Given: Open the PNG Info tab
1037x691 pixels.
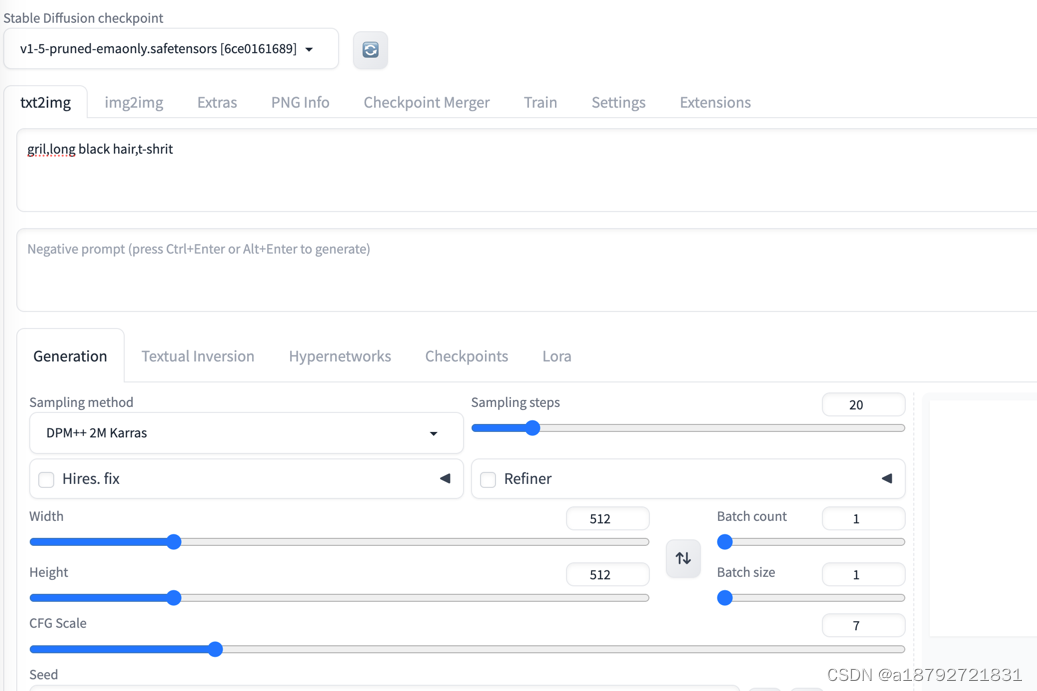Looking at the screenshot, I should pyautogui.click(x=300, y=102).
